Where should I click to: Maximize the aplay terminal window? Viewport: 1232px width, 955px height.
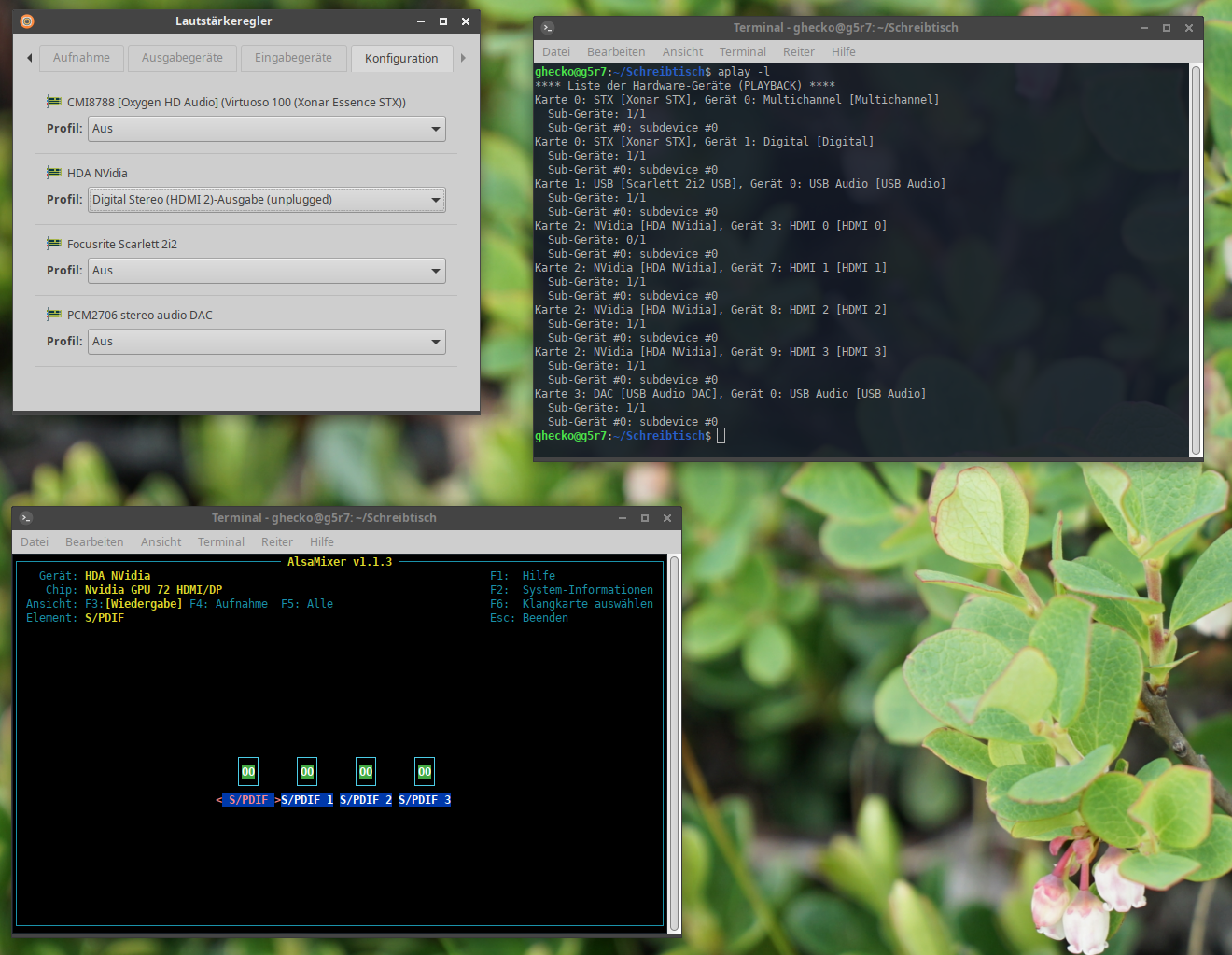coord(1167,28)
